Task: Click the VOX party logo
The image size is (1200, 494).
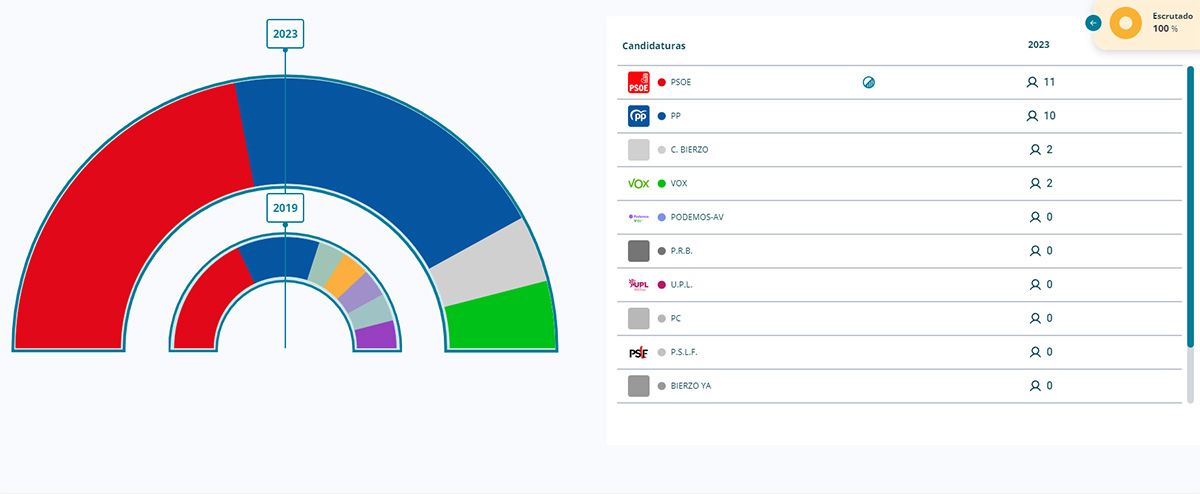Action: click(638, 183)
